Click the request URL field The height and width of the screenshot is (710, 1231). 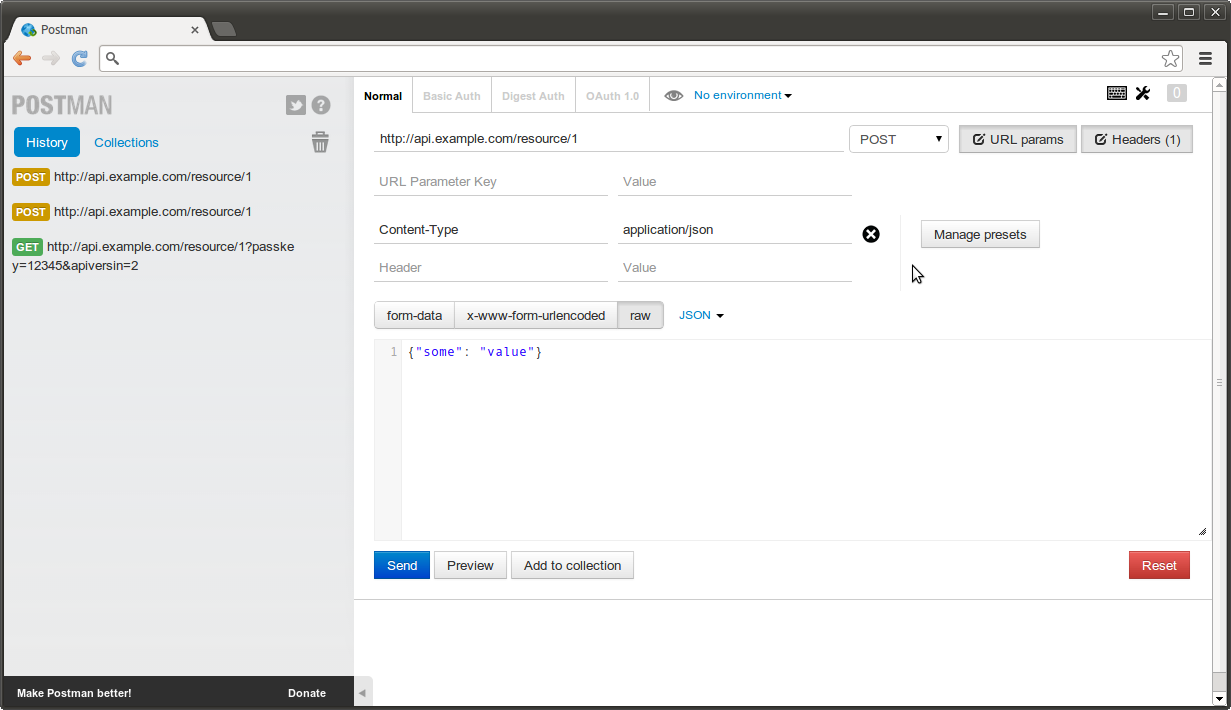coord(609,139)
